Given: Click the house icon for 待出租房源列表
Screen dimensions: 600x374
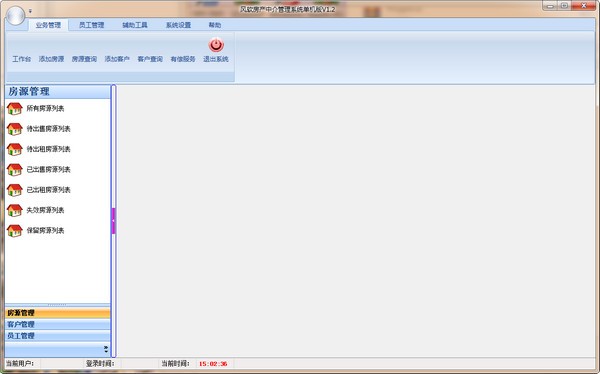Looking at the screenshot, I should [x=15, y=149].
